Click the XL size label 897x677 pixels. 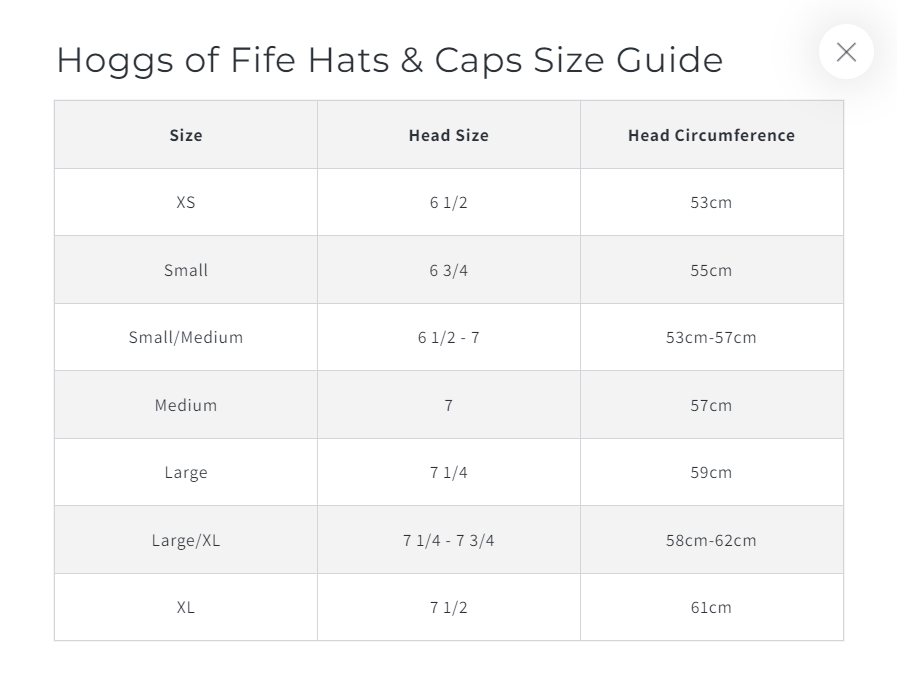coord(185,607)
